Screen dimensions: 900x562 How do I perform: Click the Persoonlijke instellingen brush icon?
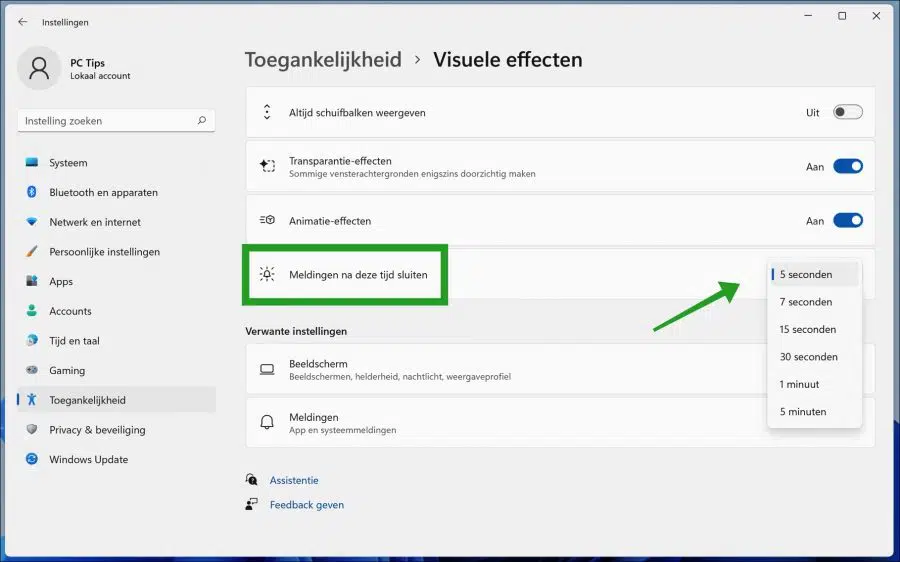(32, 251)
